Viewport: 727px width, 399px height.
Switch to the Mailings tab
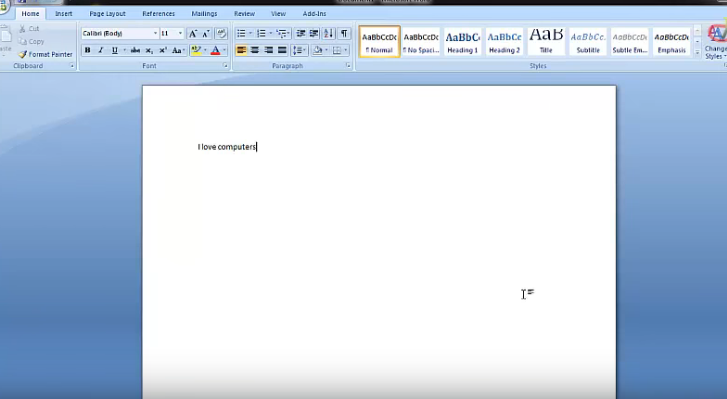tap(204, 14)
